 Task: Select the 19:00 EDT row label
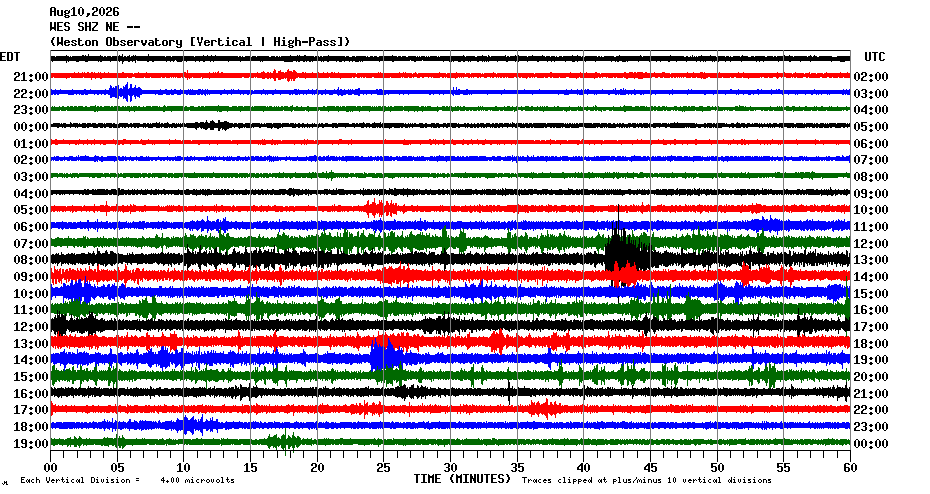pyautogui.click(x=31, y=444)
